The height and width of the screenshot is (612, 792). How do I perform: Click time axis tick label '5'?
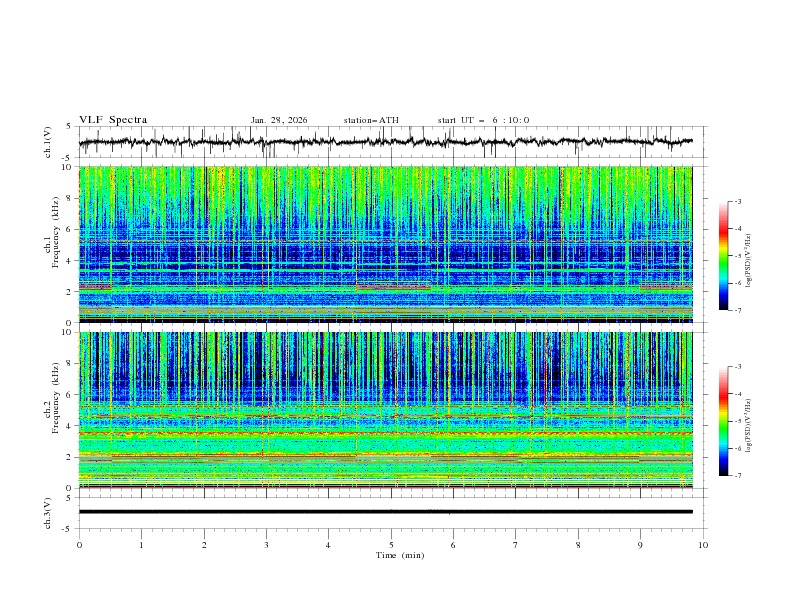pyautogui.click(x=391, y=545)
